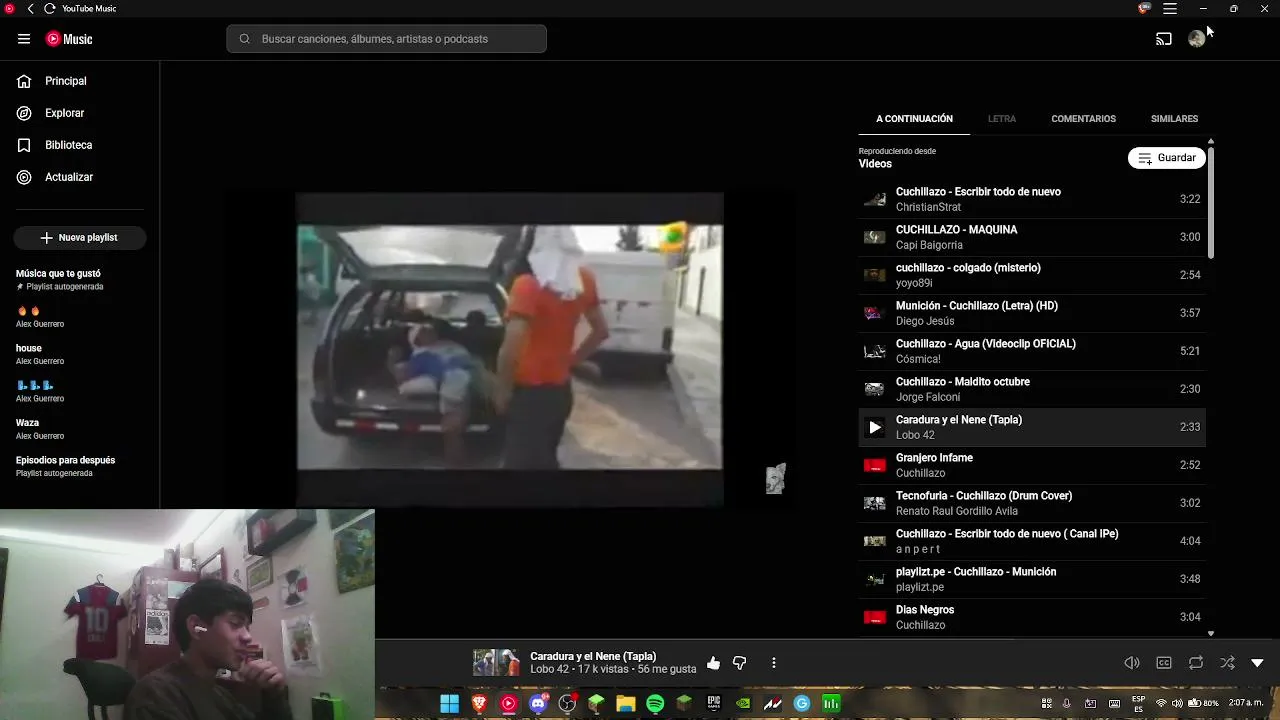Switch to the SIMILARES tab
Image resolution: width=1280 pixels, height=720 pixels.
(1174, 119)
